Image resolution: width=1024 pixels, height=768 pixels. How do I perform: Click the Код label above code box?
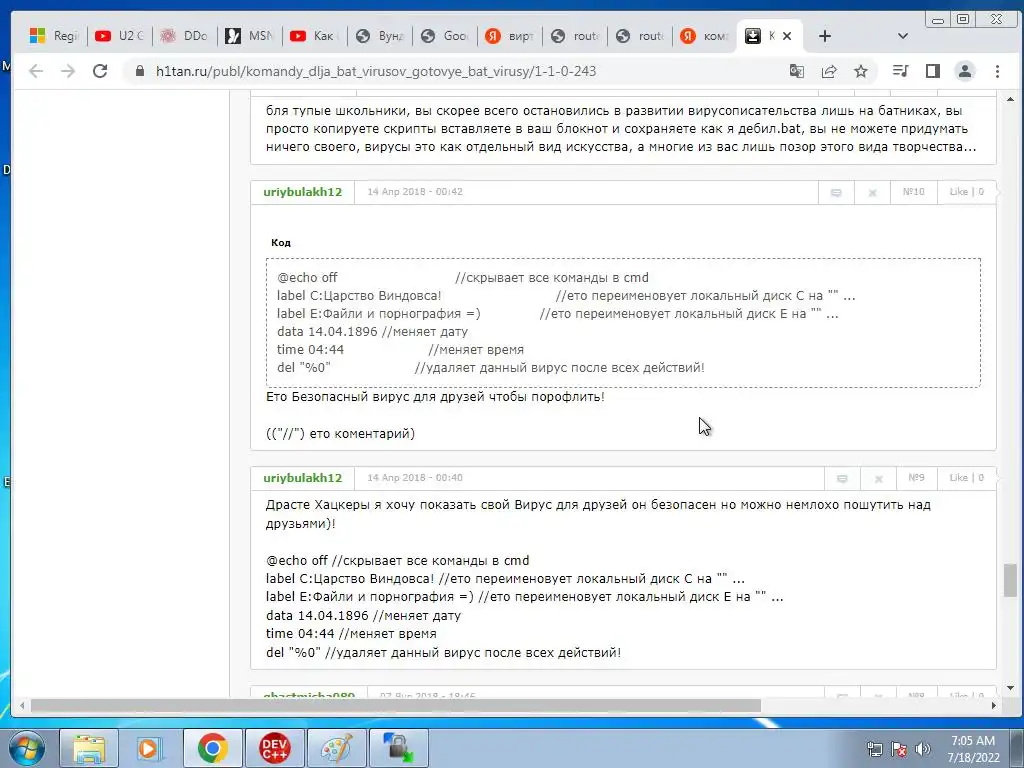pos(281,243)
